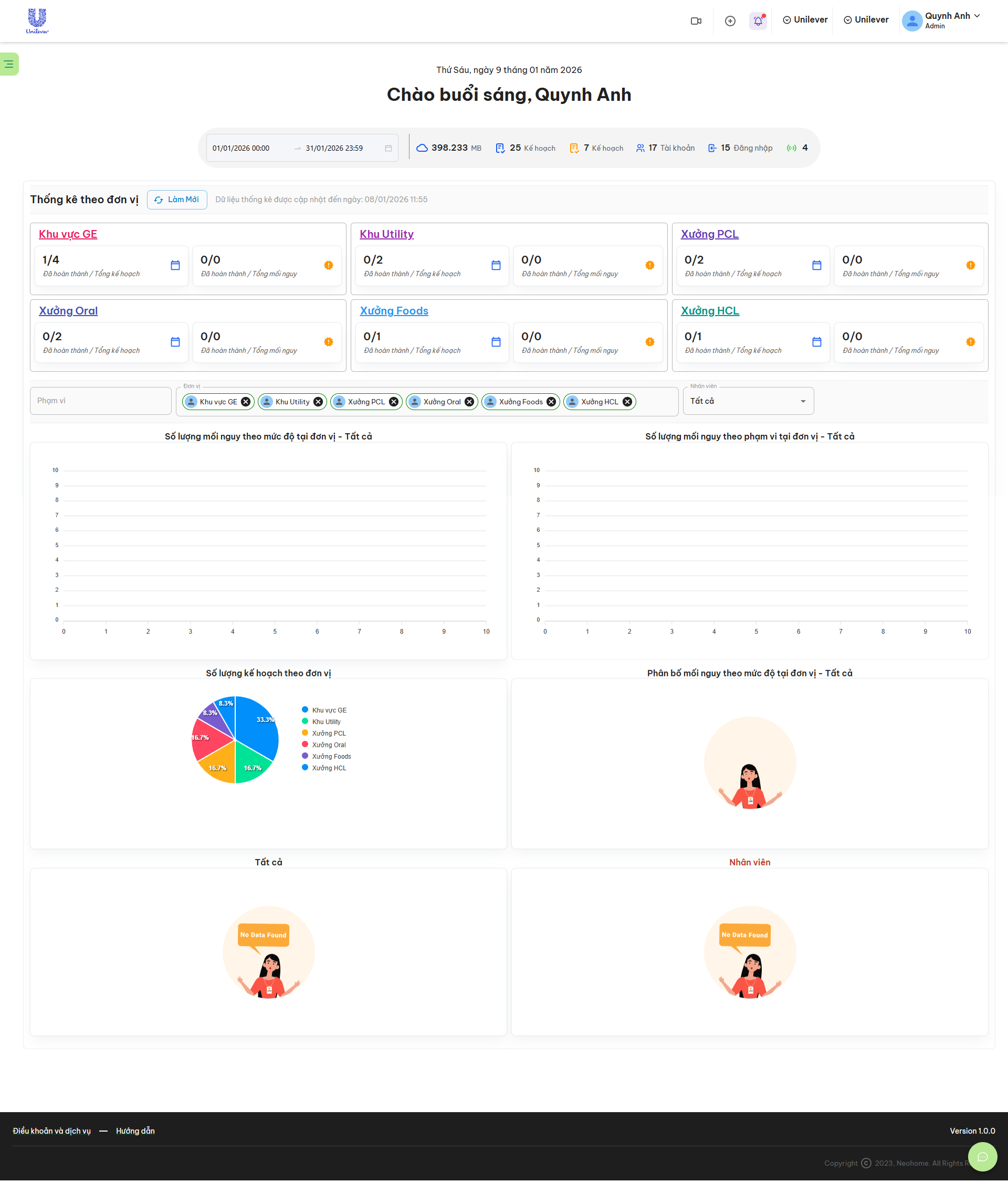Viewport: 1008px width, 1182px height.
Task: Remove the Xưởng HCL unit chip
Action: (x=627, y=402)
